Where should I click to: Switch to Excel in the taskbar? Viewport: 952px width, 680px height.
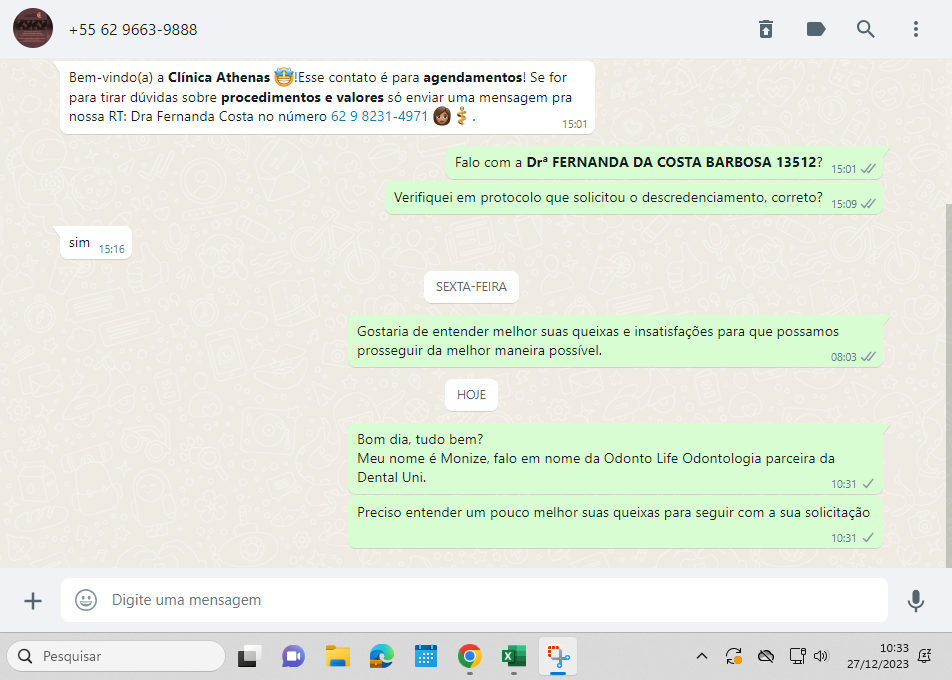[x=514, y=656]
